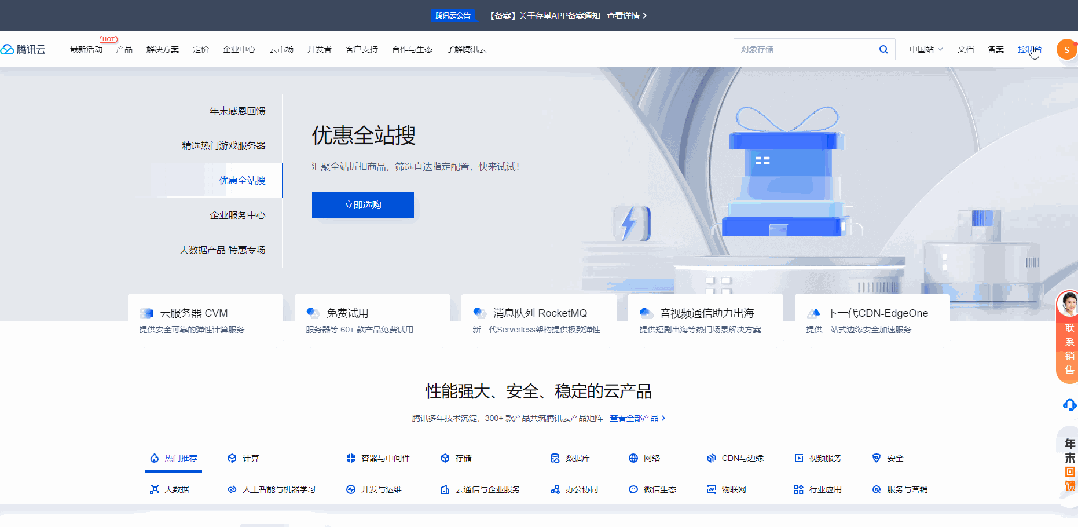Click the 腾讯云公告 badge
The width and height of the screenshot is (1078, 527).
coord(455,15)
